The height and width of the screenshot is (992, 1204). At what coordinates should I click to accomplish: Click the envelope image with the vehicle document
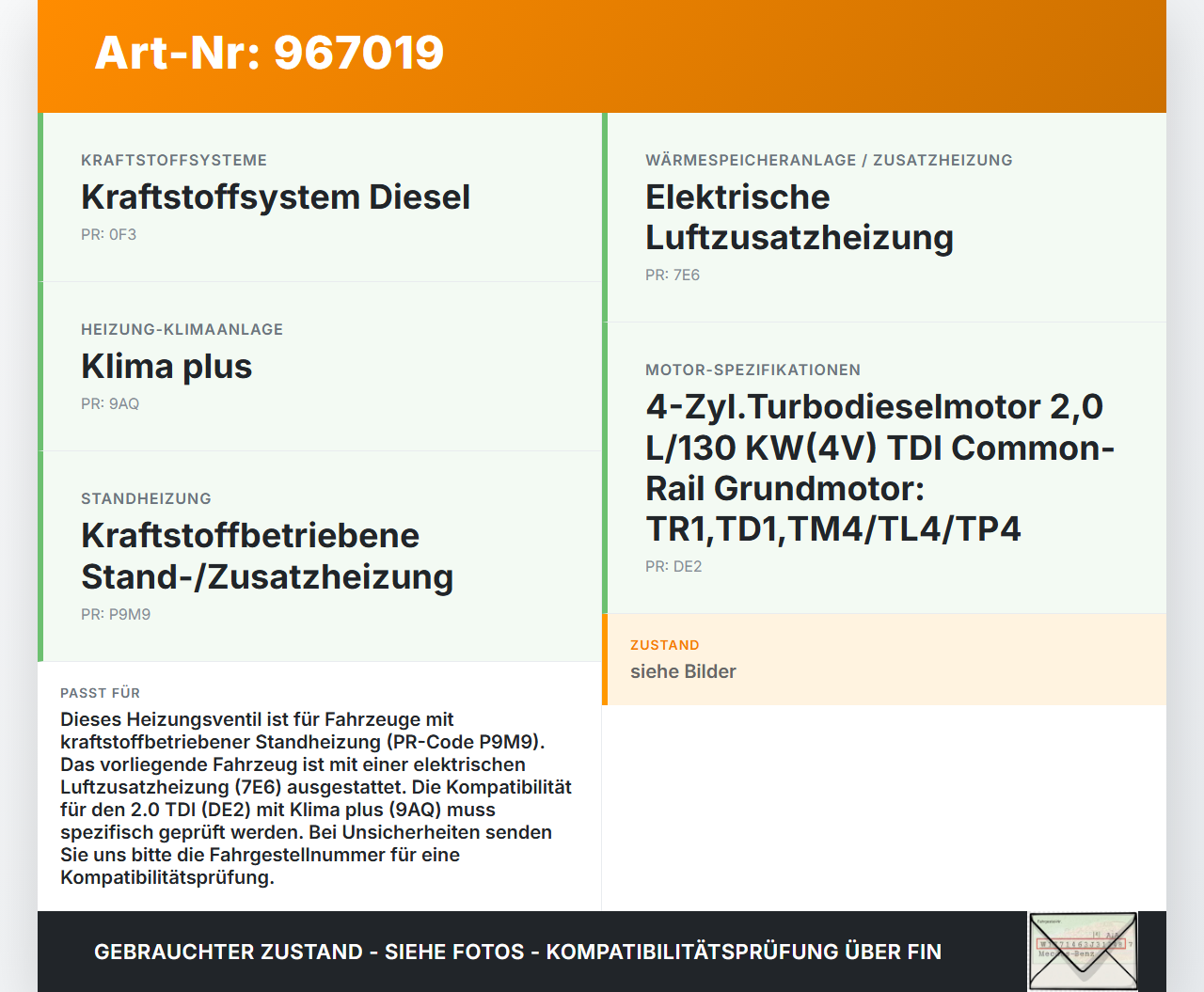coord(1083,951)
